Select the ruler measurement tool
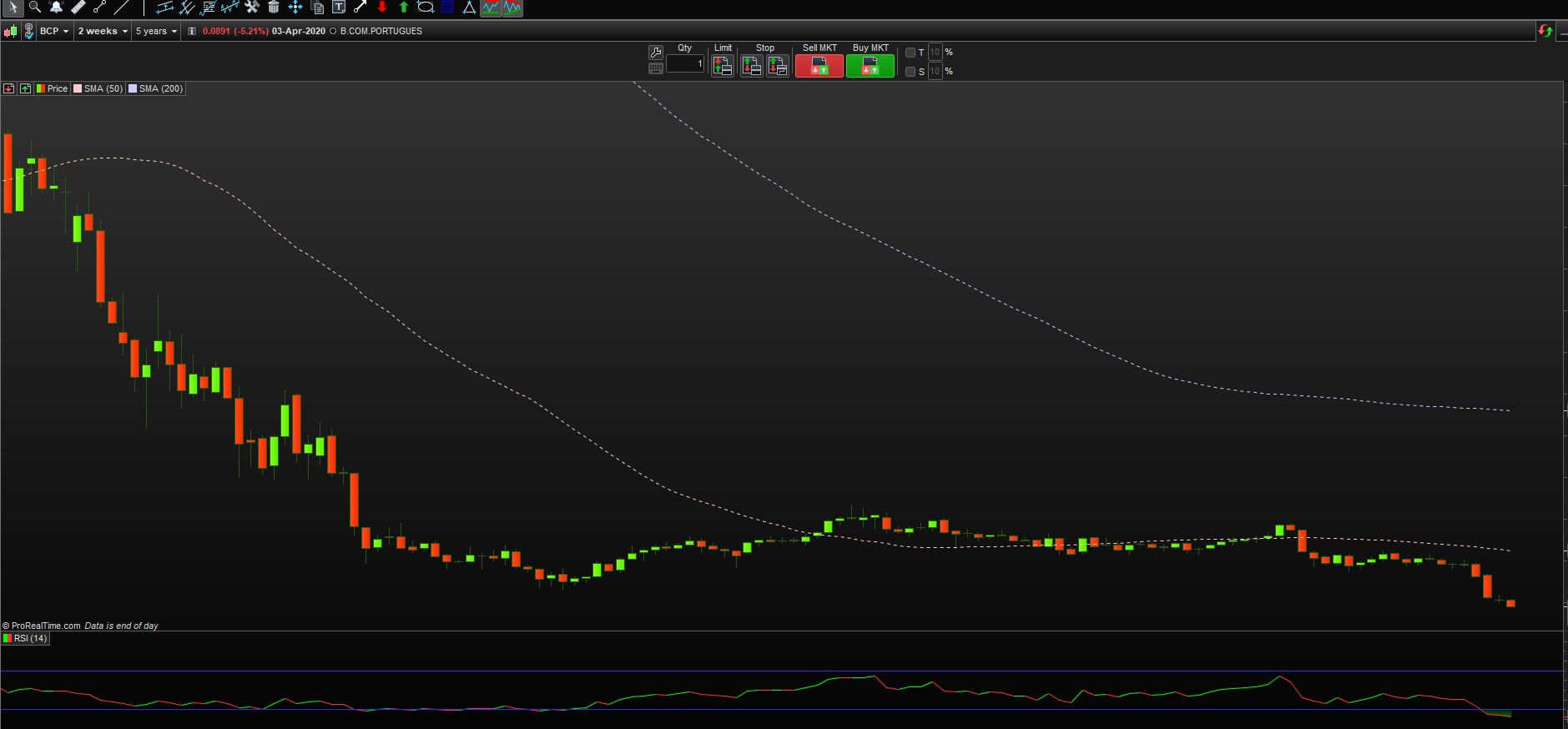 [x=78, y=8]
